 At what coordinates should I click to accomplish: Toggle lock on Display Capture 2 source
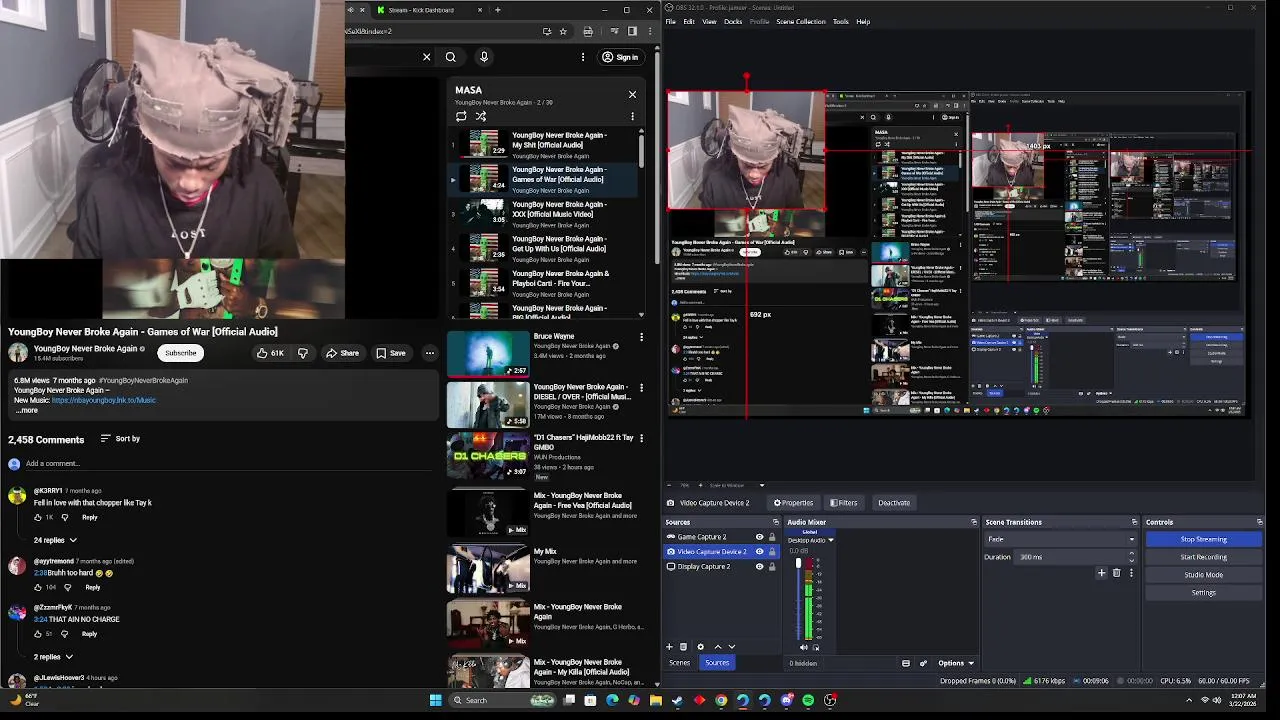[x=772, y=566]
